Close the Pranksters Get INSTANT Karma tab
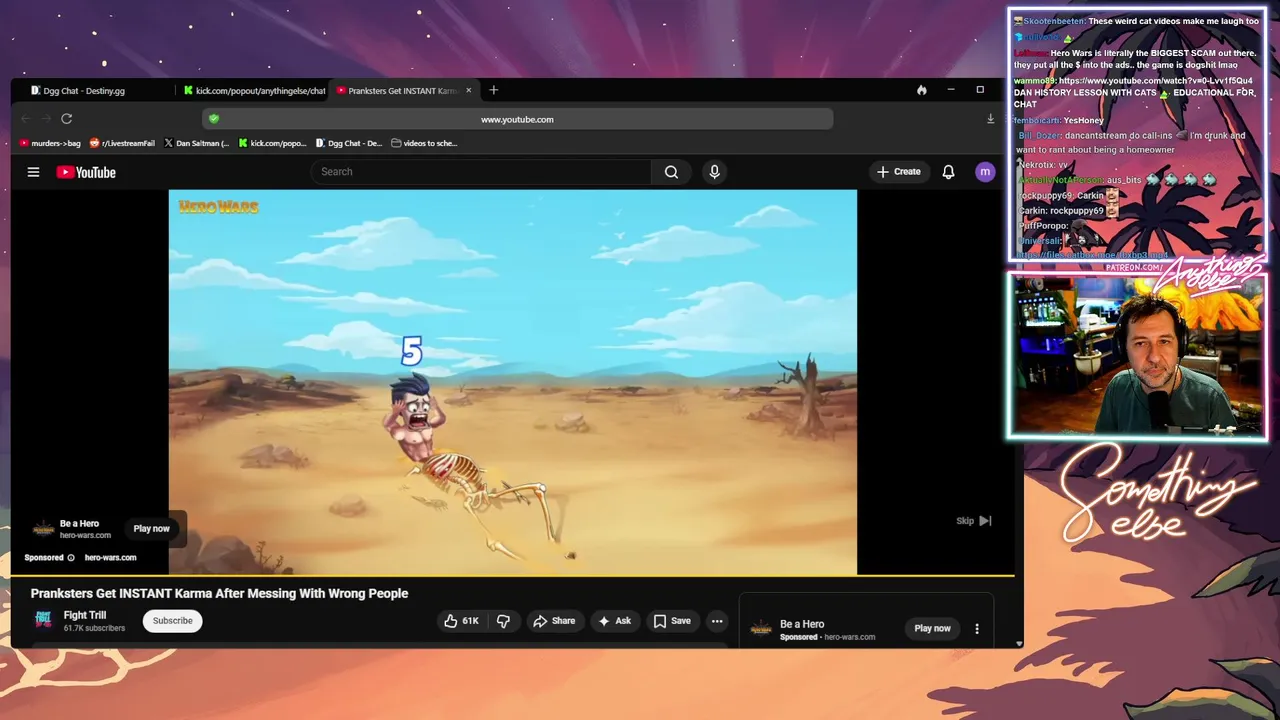This screenshot has width=1280, height=720. tap(468, 90)
